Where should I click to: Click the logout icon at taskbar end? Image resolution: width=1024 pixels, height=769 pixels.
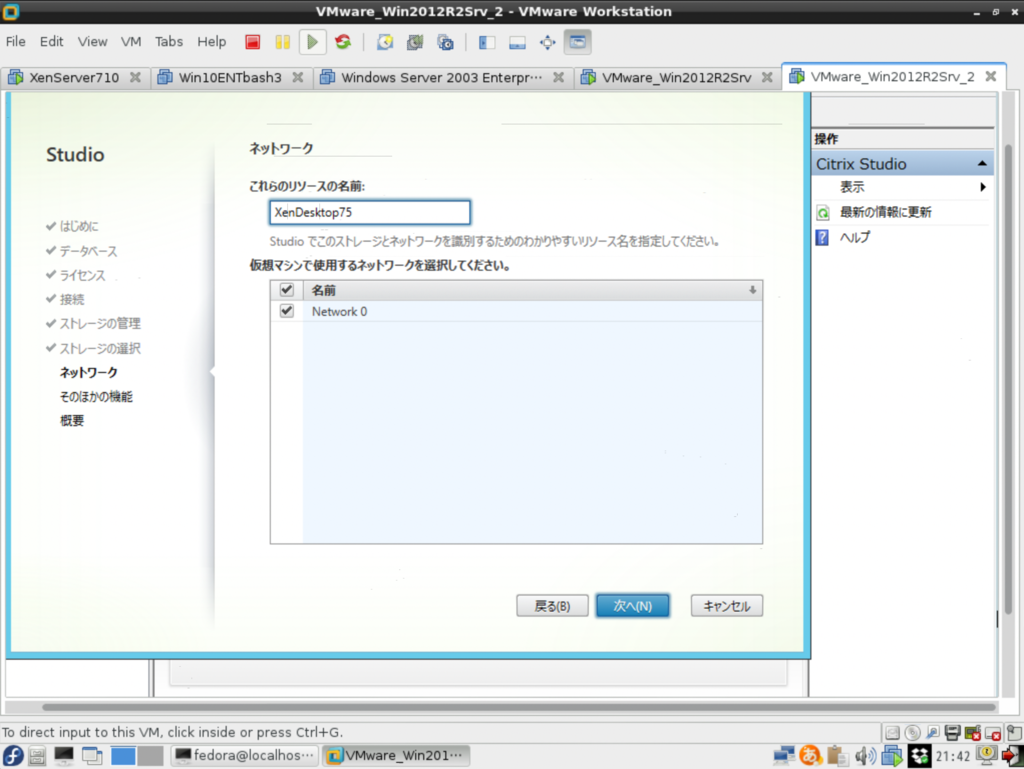[1012, 756]
